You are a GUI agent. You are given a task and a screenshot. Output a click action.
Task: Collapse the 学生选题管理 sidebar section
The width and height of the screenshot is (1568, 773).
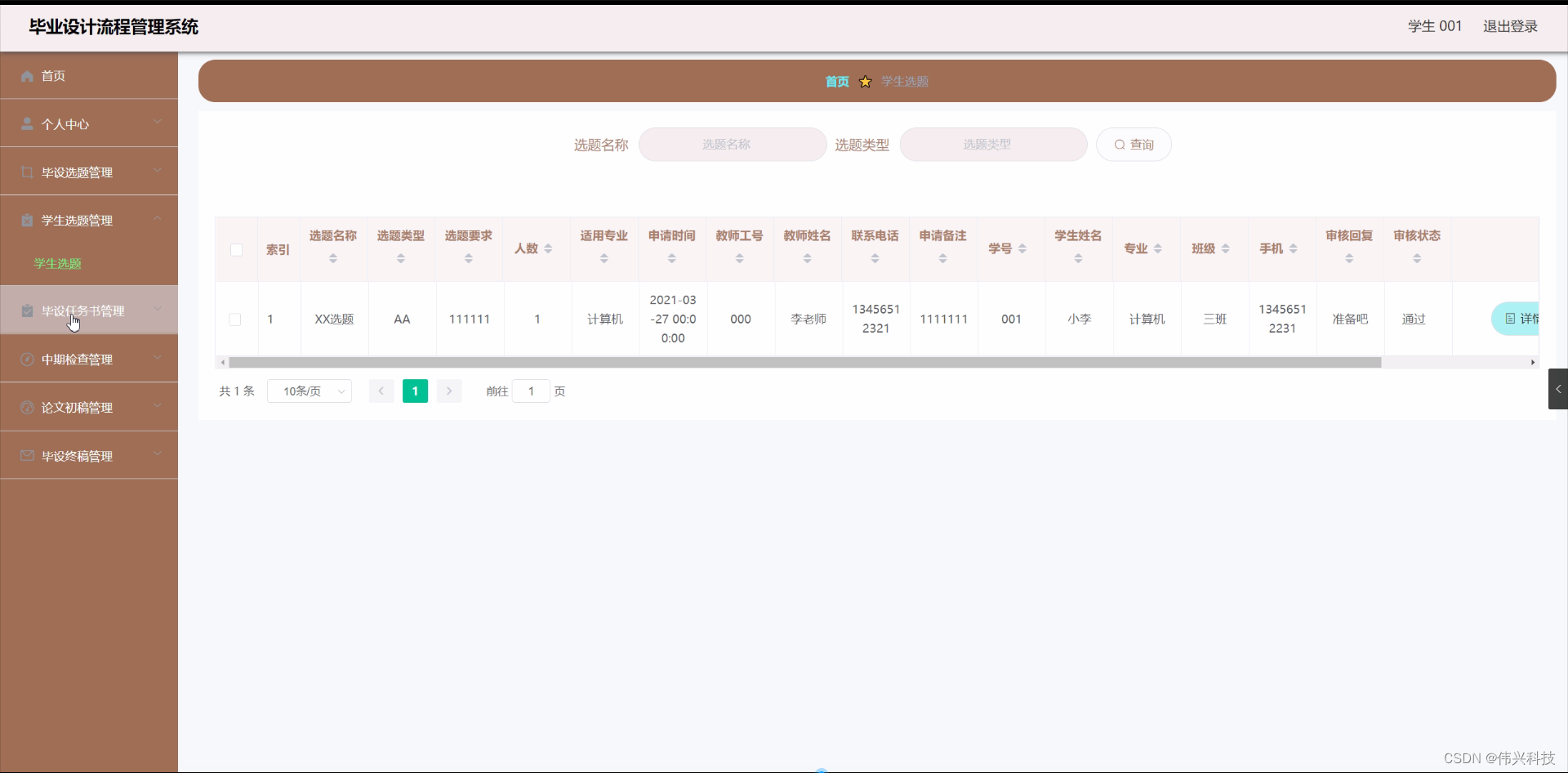point(158,219)
